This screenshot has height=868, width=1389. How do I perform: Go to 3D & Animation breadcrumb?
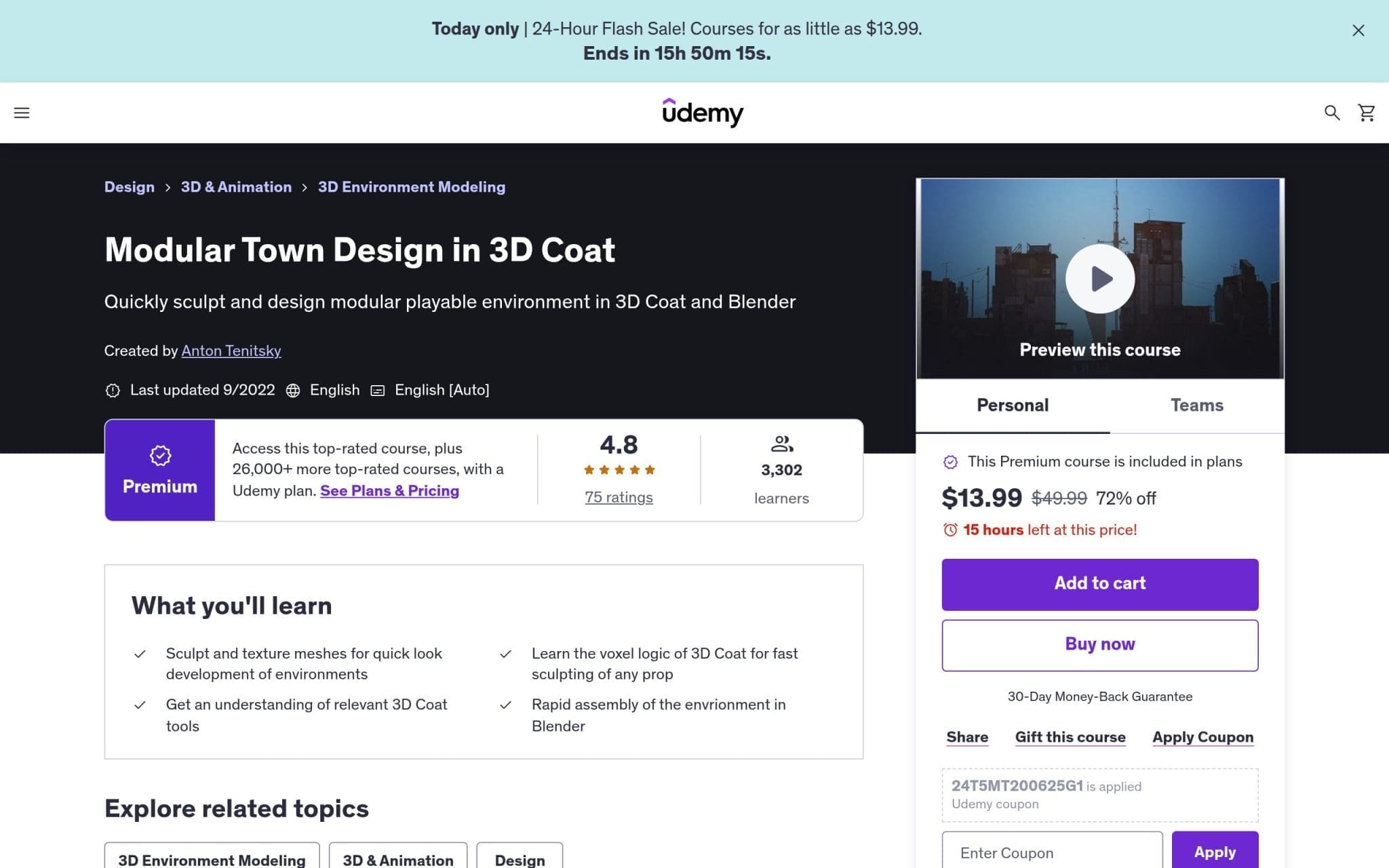236,187
